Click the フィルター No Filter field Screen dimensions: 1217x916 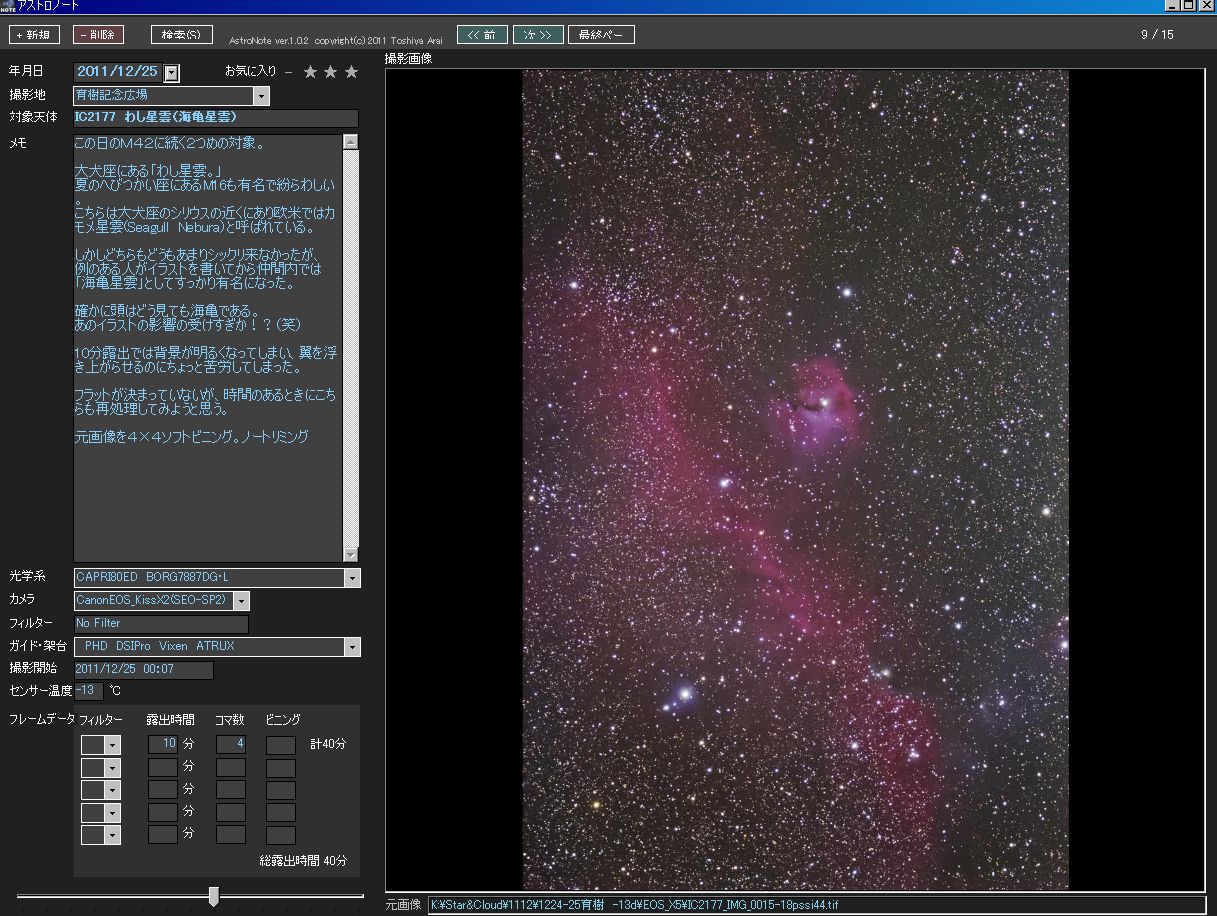tap(161, 624)
